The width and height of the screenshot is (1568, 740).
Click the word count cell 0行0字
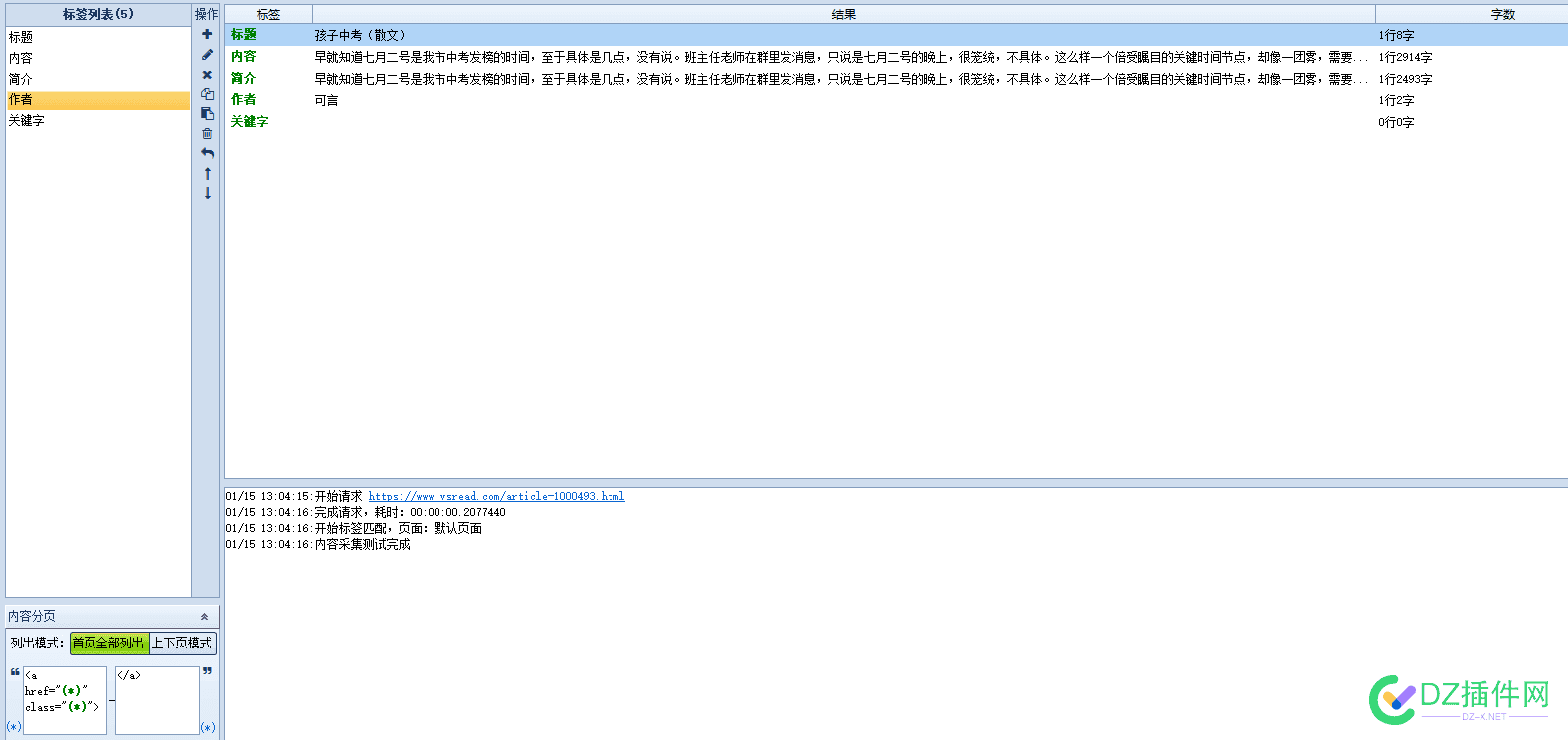pos(1396,122)
